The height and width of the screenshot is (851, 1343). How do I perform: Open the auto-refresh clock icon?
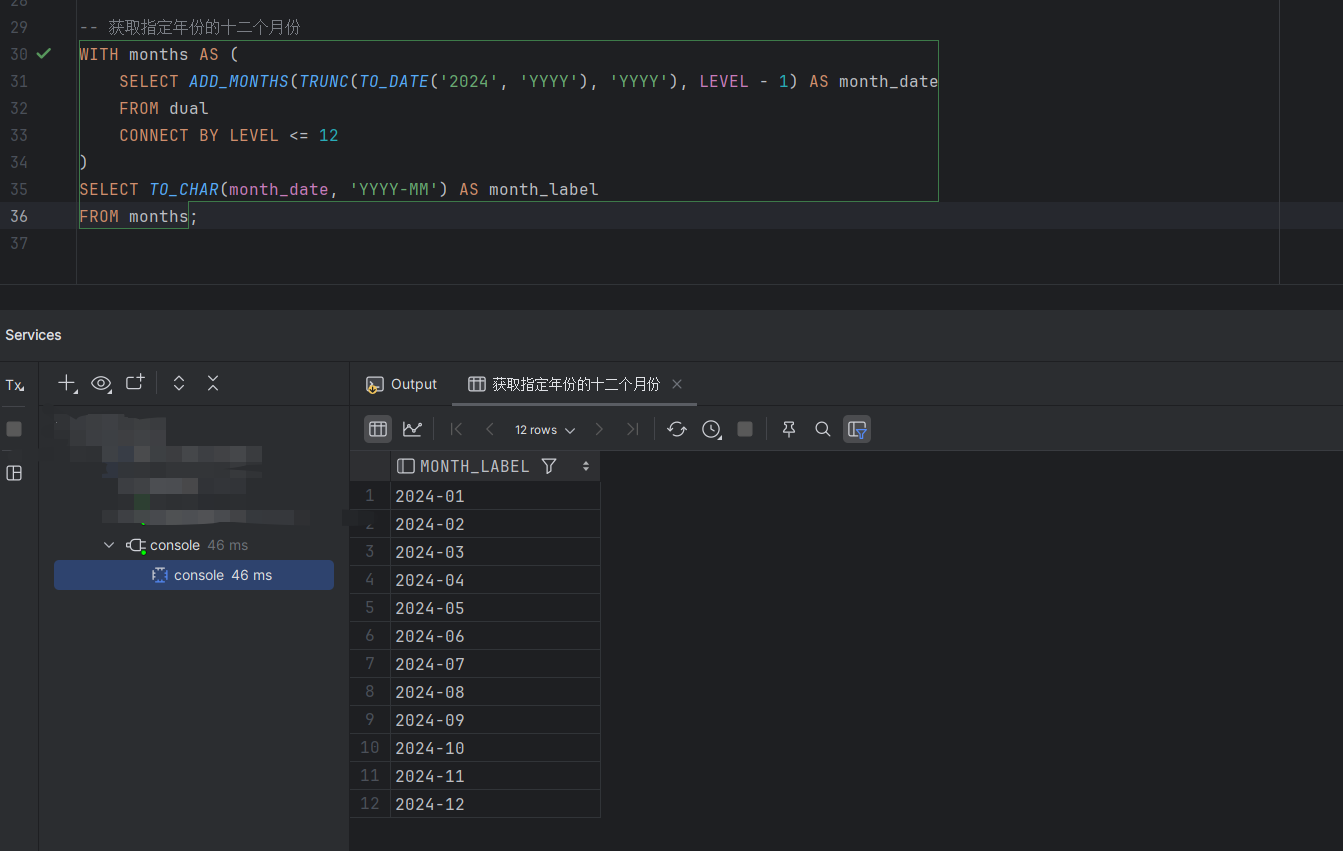point(711,429)
